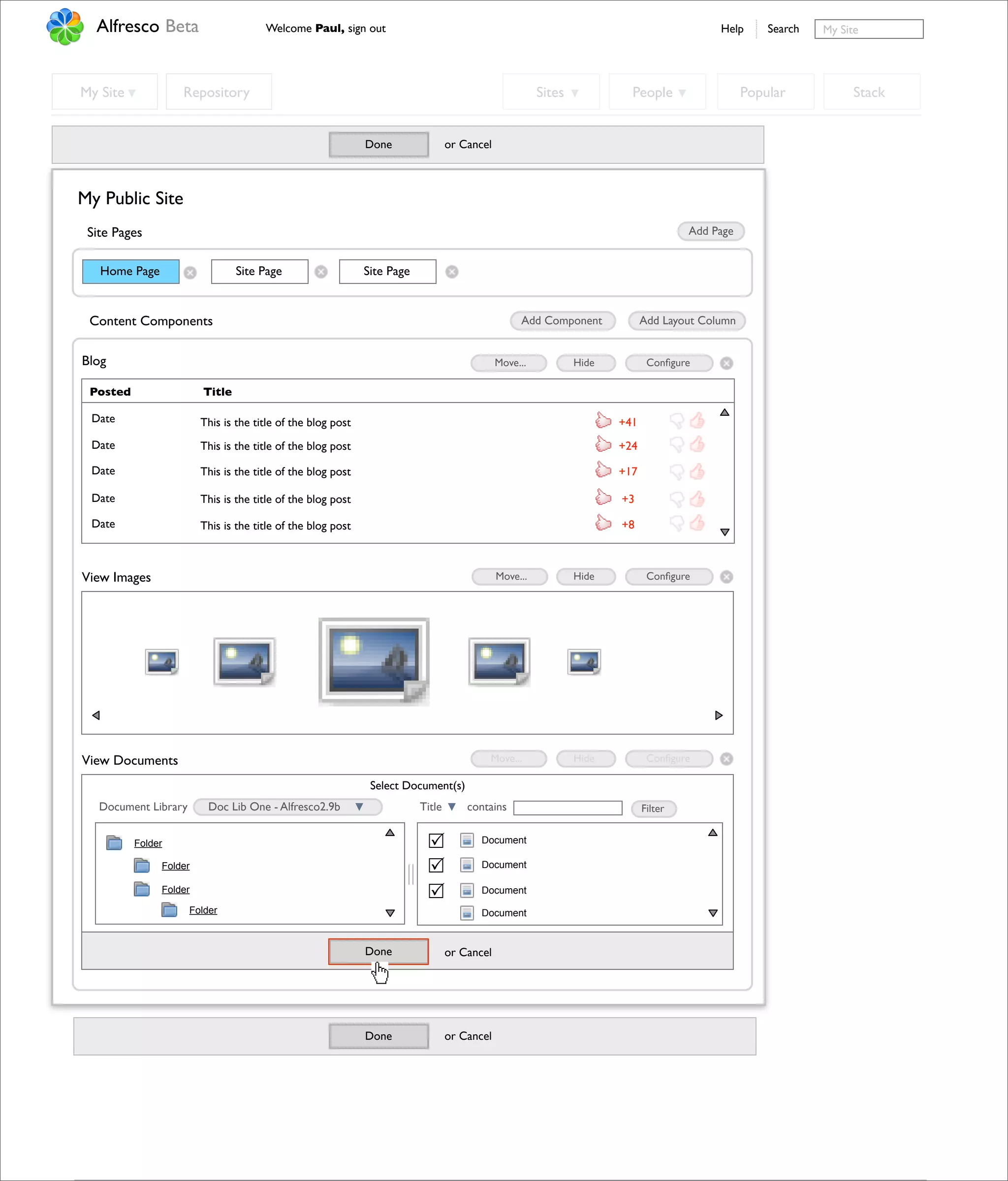Screen dimensions: 1008x1181
Task: Focus the 'contains' filter text field
Action: (567, 808)
